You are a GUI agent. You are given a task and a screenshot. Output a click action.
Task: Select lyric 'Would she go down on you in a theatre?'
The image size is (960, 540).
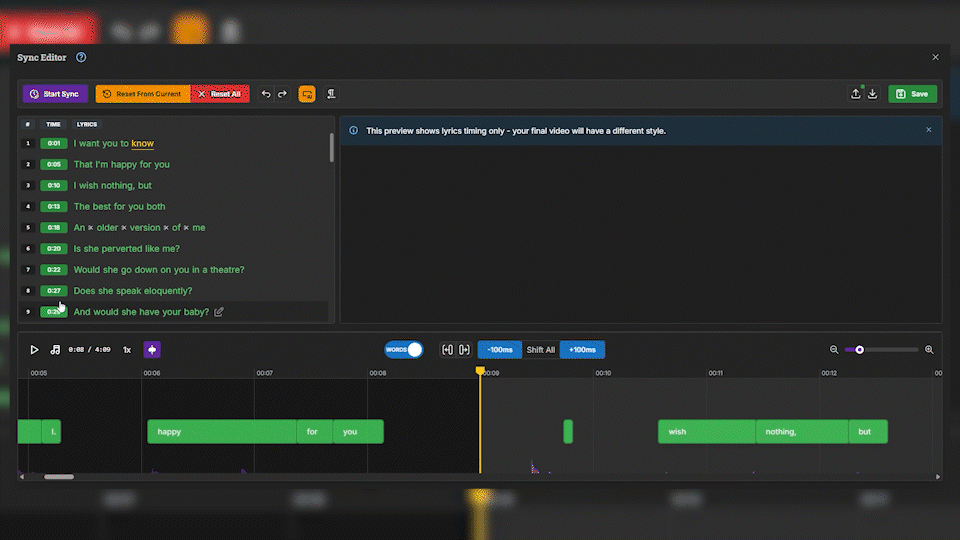click(x=159, y=269)
